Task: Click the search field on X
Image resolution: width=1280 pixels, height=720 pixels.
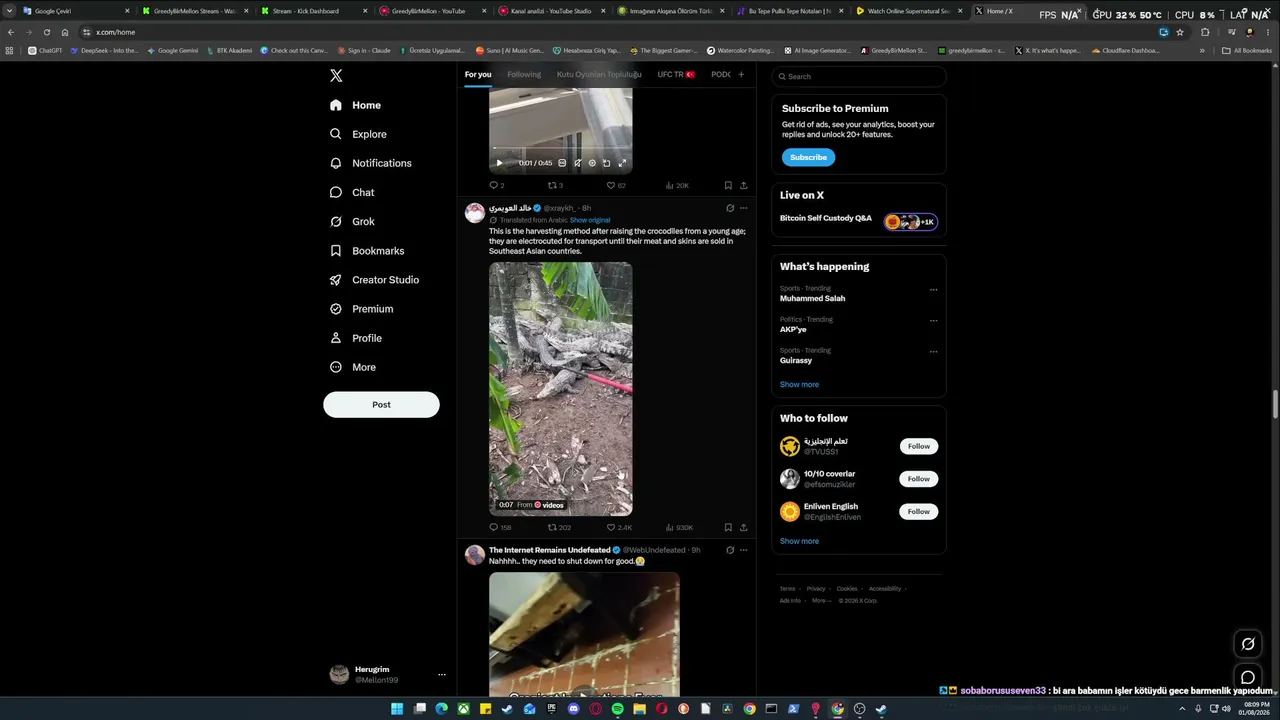Action: click(859, 76)
